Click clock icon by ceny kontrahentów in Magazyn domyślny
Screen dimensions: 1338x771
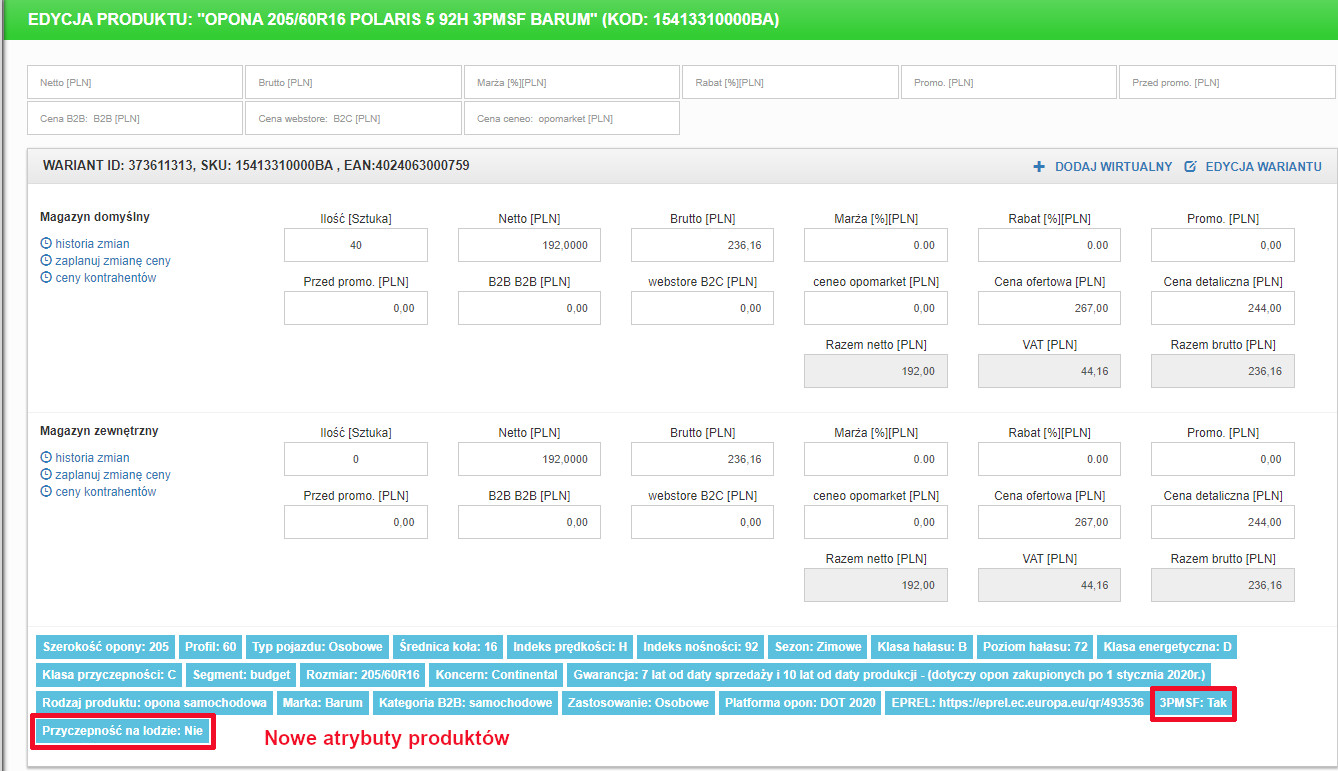[x=46, y=278]
